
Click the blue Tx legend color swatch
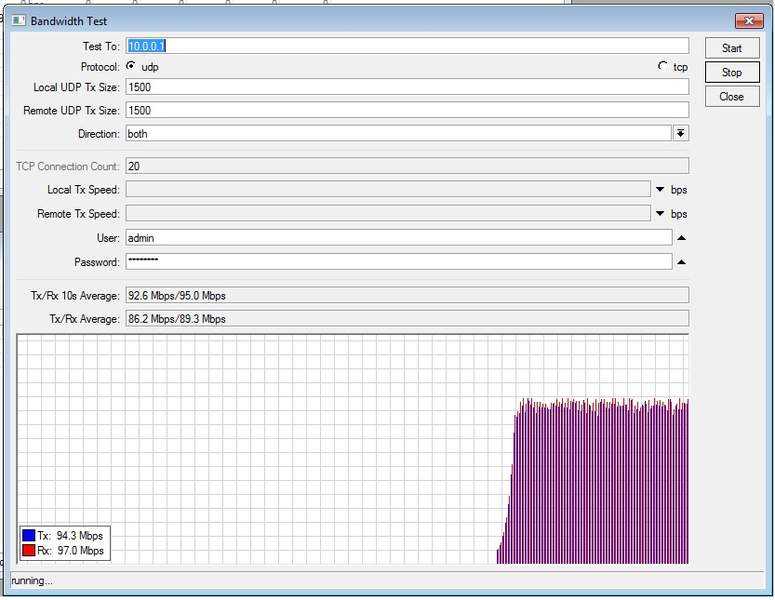pos(29,536)
